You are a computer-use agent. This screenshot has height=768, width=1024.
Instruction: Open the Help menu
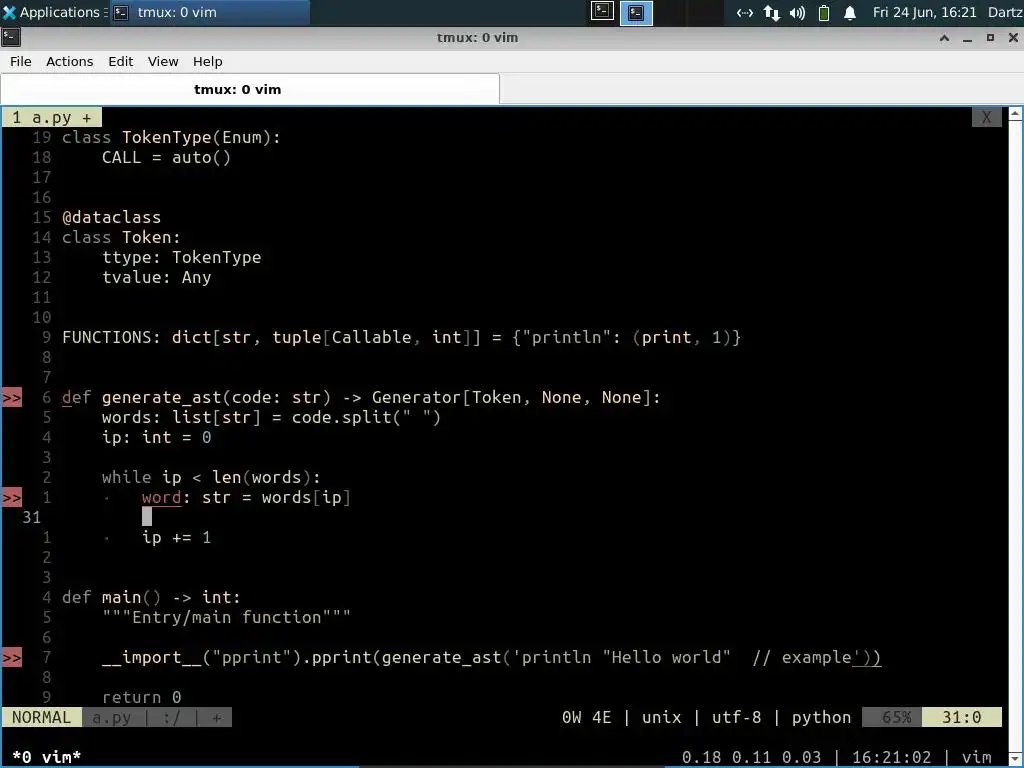click(208, 61)
